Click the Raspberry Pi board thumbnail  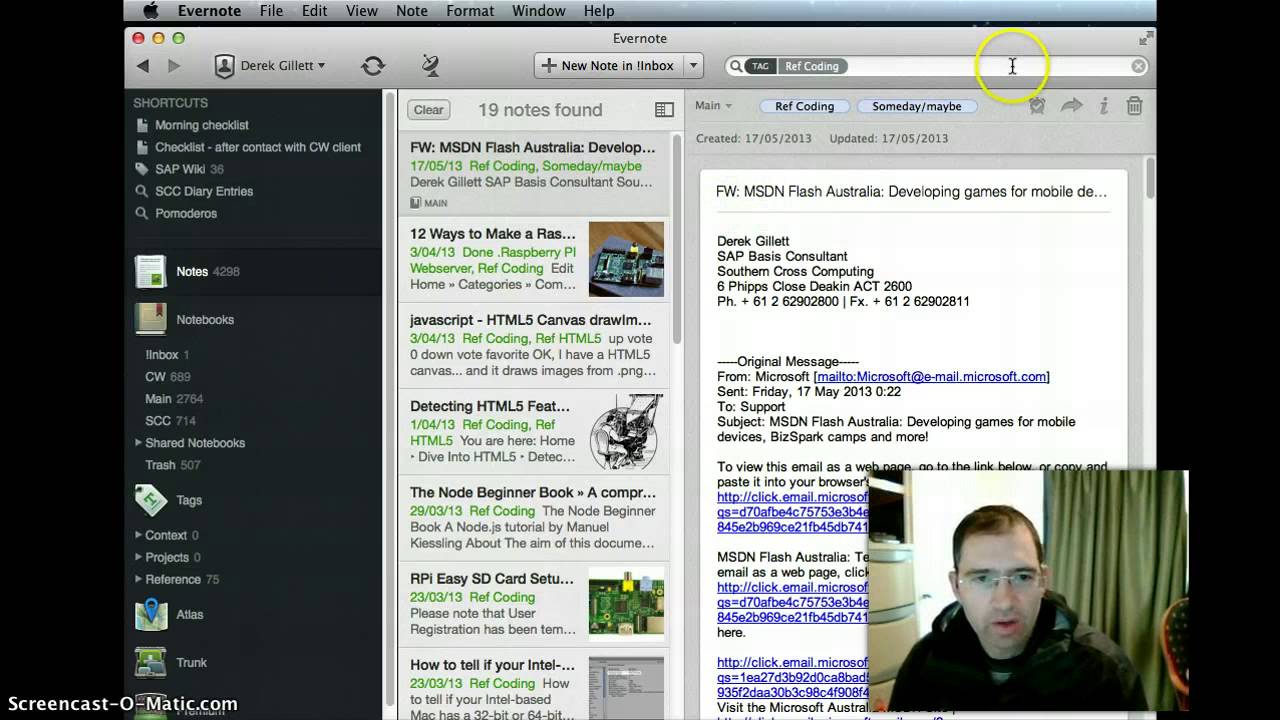[626, 260]
